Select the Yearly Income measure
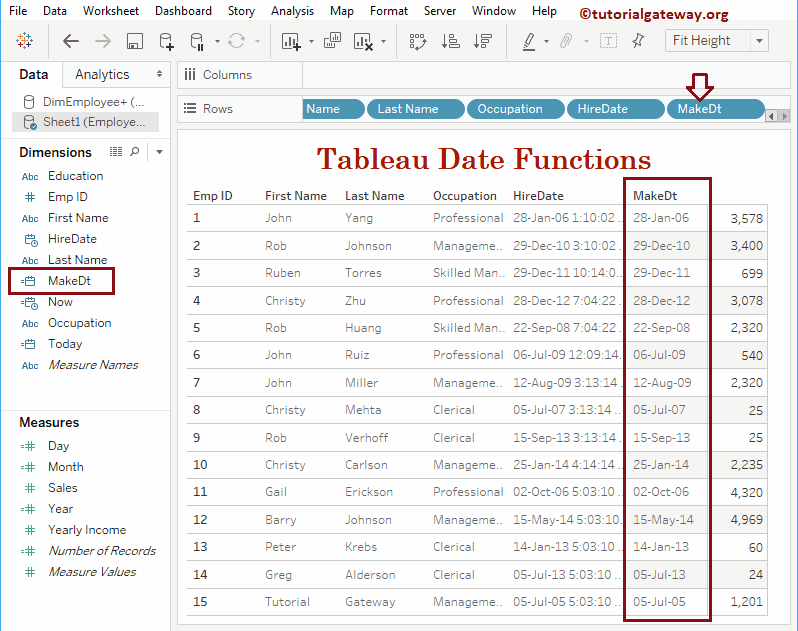798x631 pixels. click(x=87, y=530)
